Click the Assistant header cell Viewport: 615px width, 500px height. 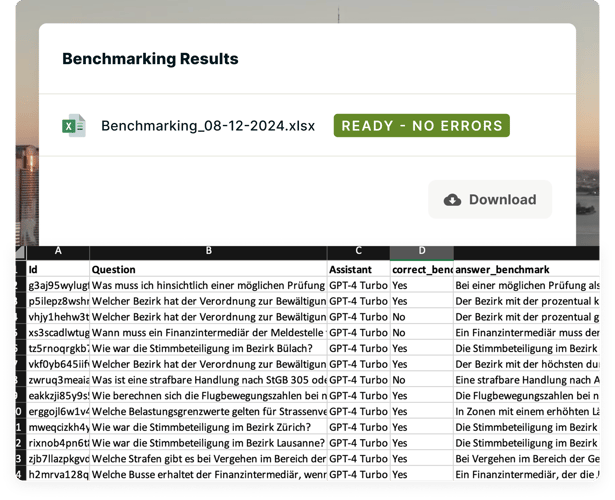(358, 269)
